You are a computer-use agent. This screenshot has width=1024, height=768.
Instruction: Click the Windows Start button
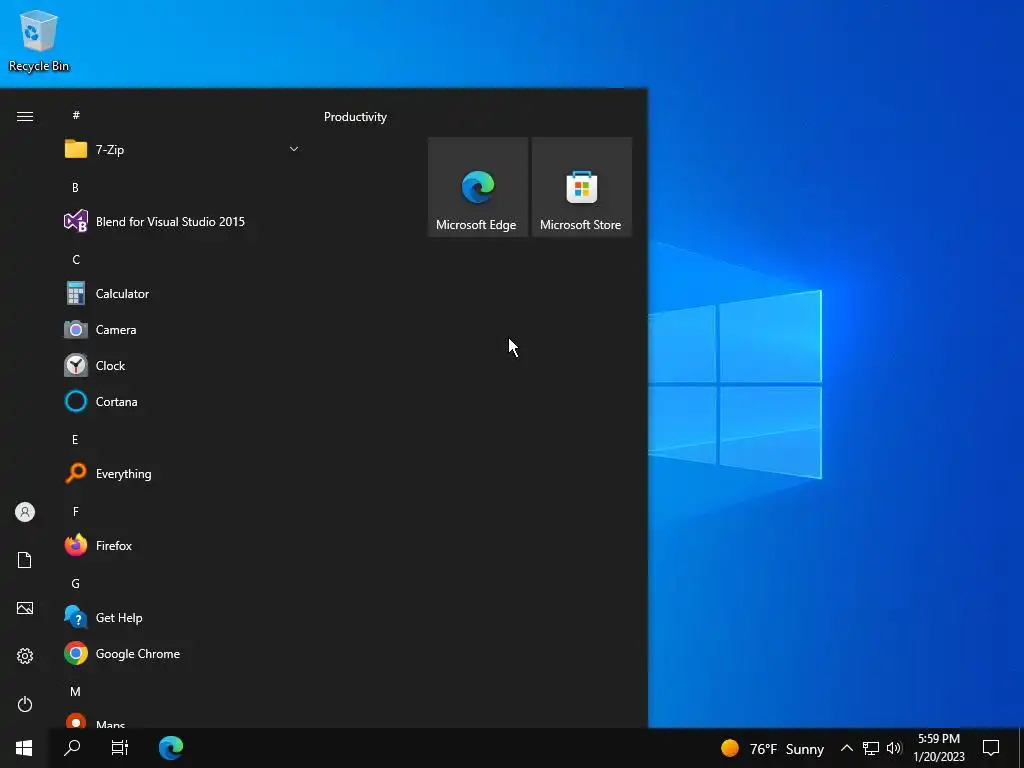[x=24, y=748]
